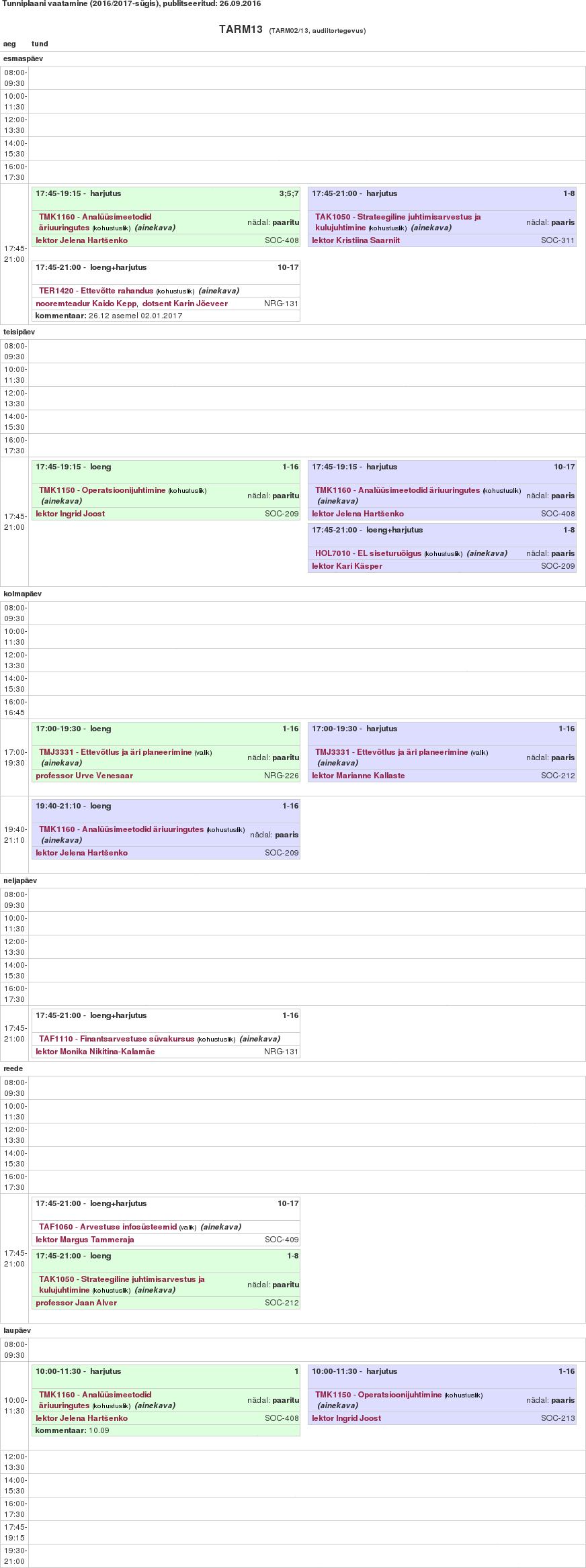Open TAF1110 Finantsarvestuse süvakursus course link

pyautogui.click(x=116, y=1039)
